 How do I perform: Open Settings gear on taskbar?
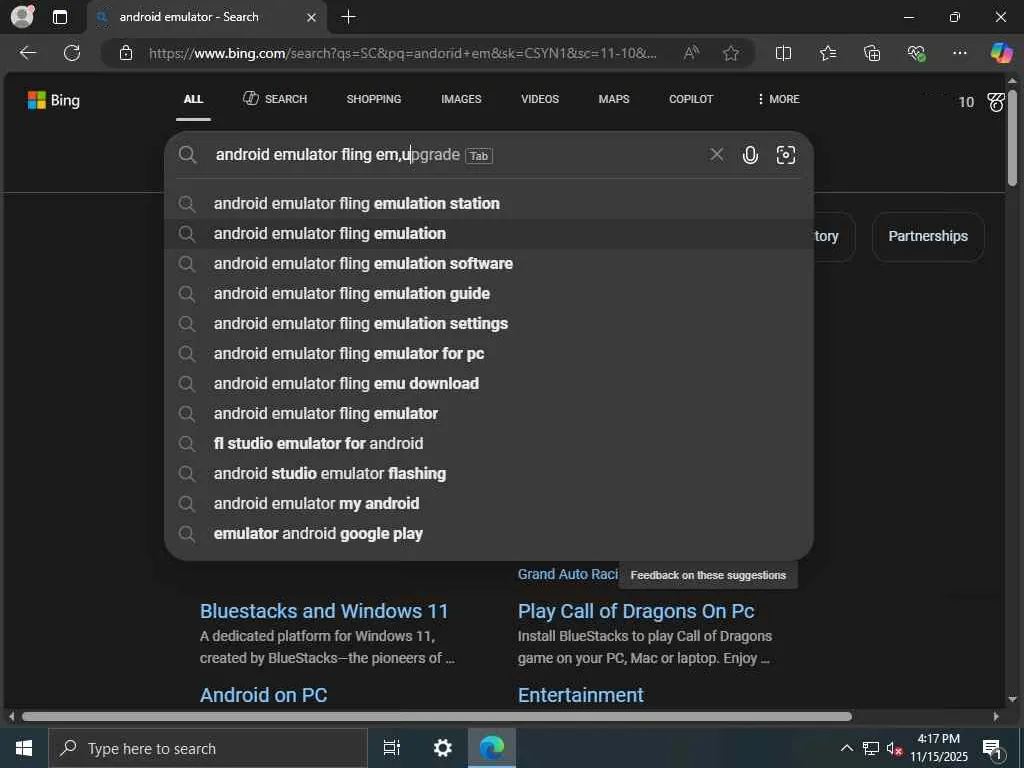442,748
